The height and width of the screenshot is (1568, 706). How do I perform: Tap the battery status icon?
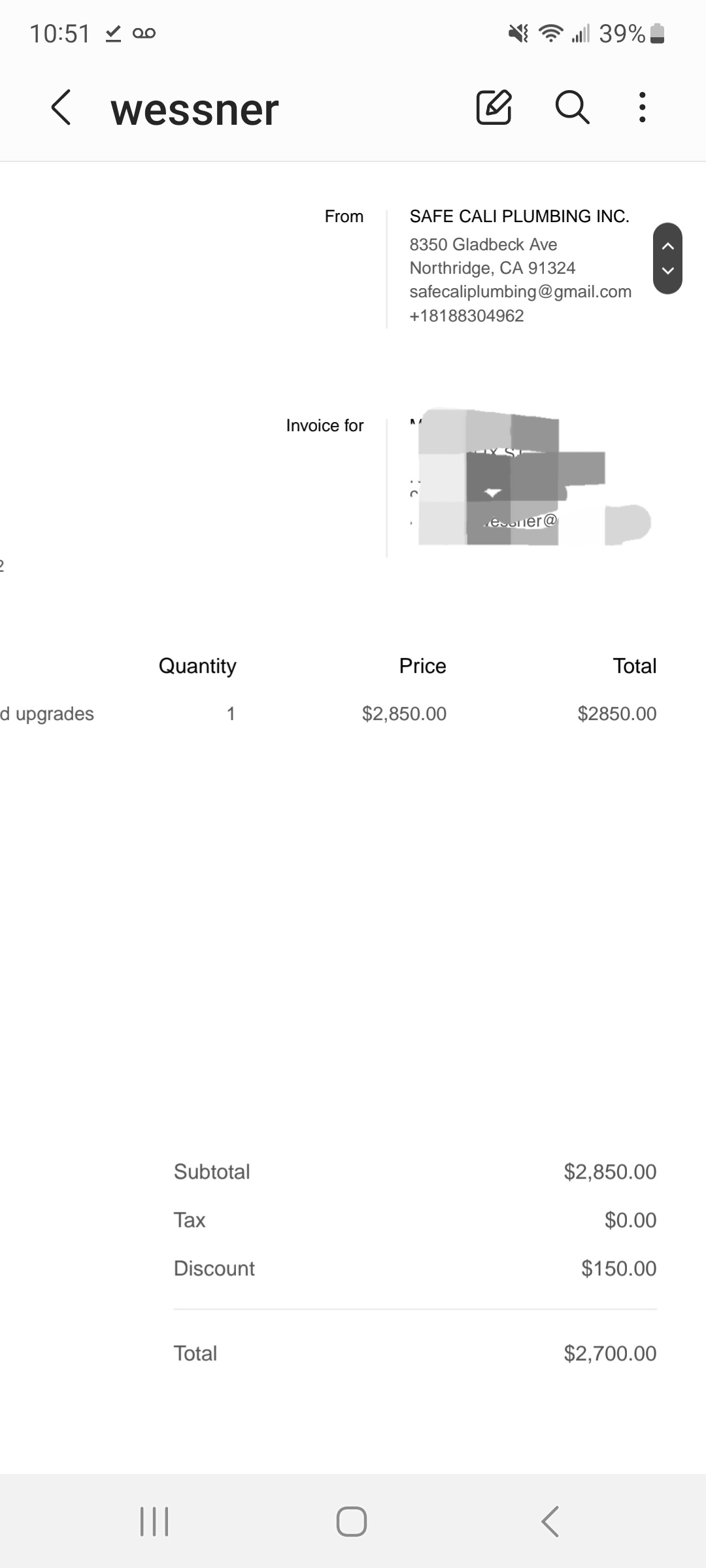coord(659,33)
